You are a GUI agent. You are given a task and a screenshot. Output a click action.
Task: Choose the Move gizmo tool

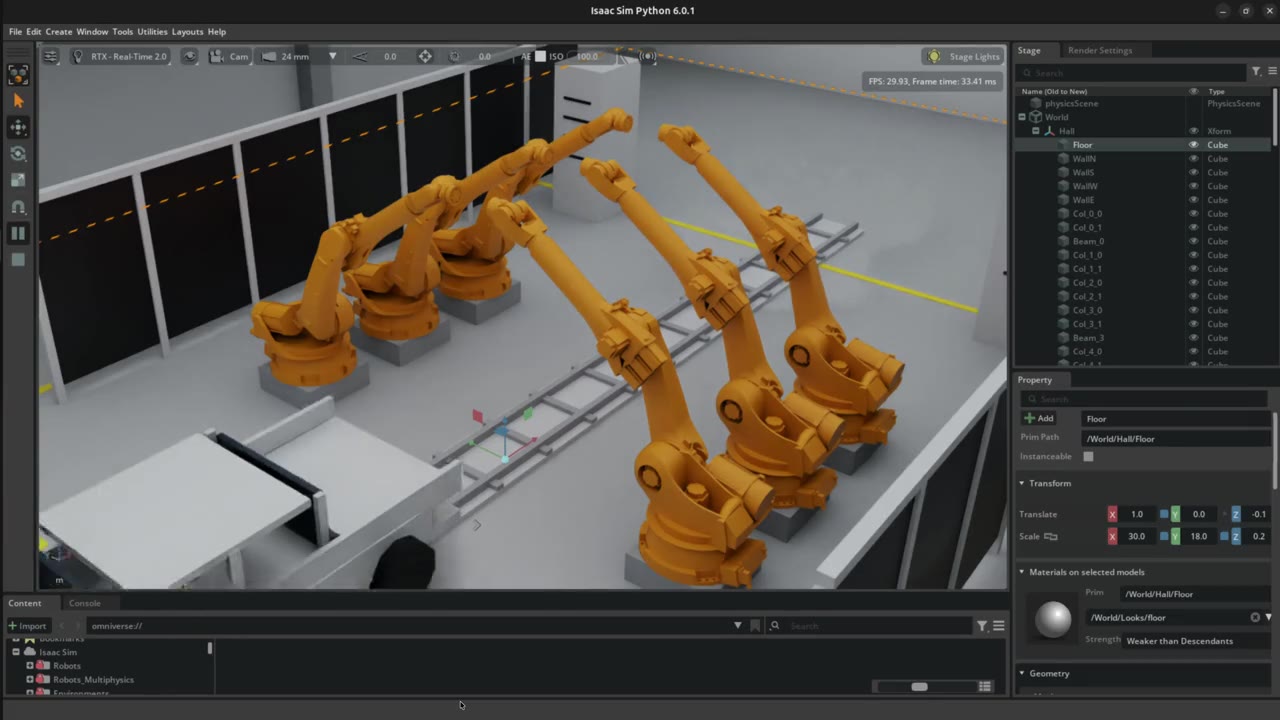[x=18, y=127]
